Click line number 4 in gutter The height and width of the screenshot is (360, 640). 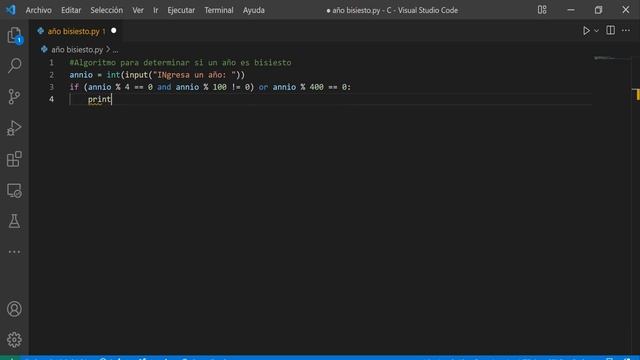click(x=51, y=99)
